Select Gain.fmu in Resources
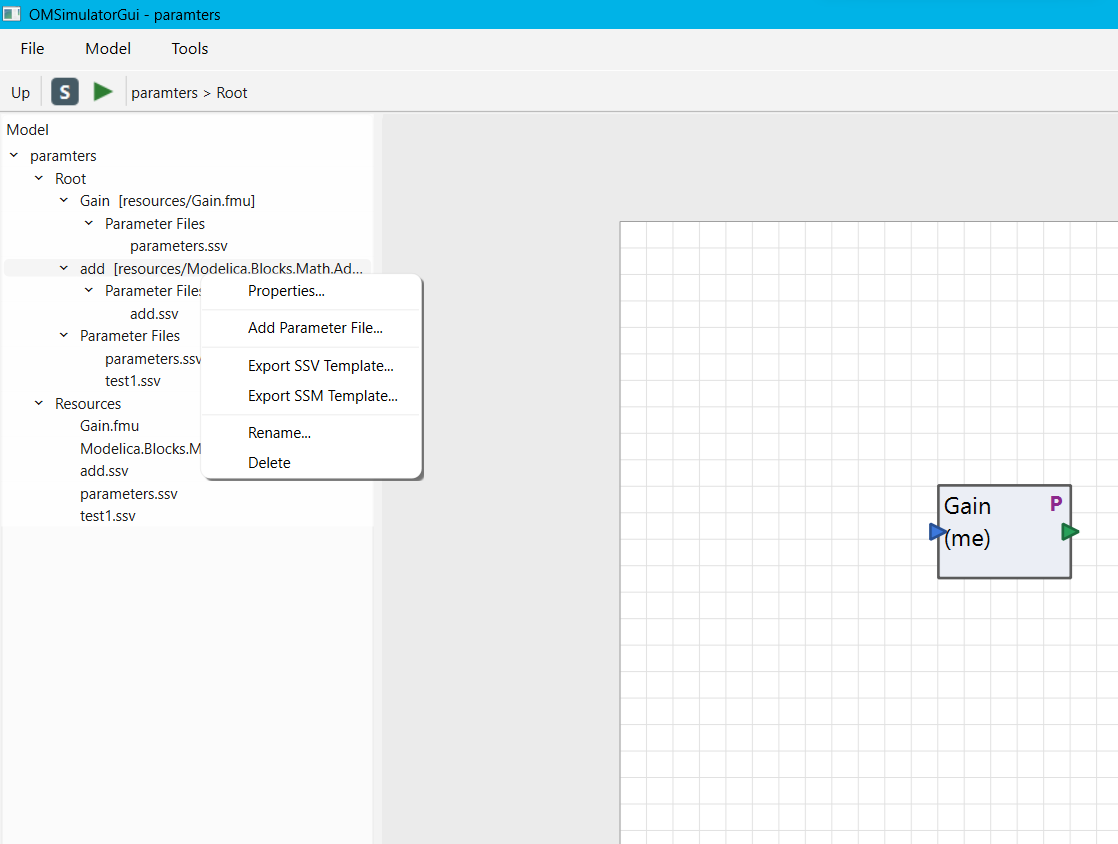This screenshot has height=844, width=1118. [109, 426]
